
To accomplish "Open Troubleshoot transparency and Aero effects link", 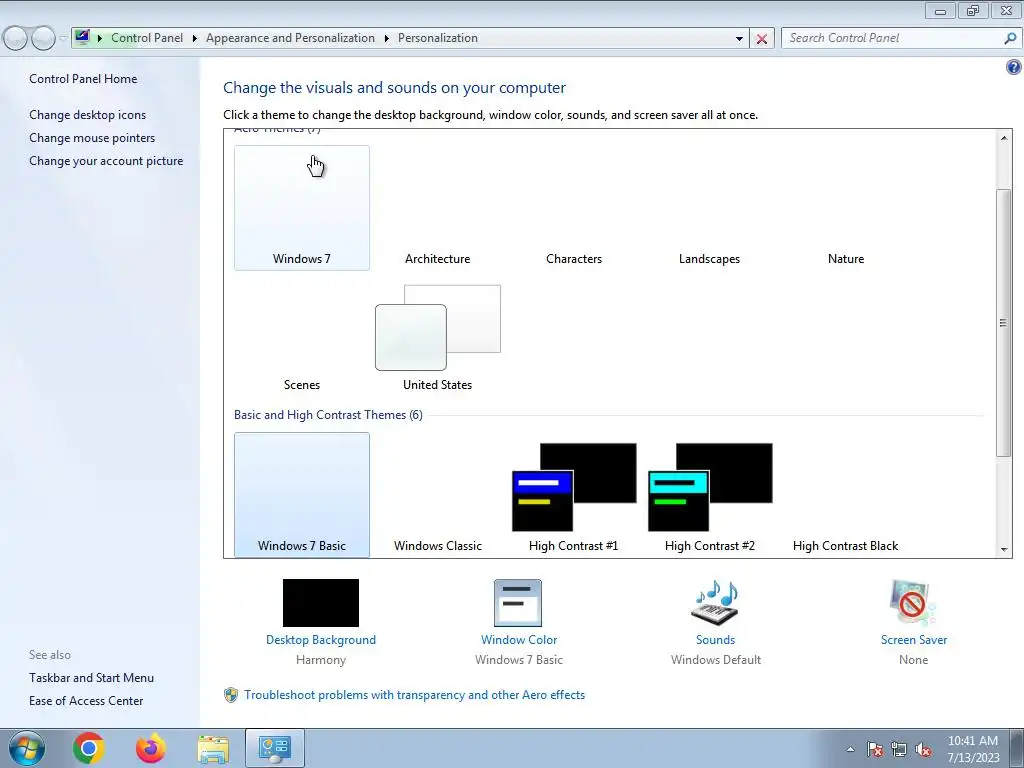I will [x=415, y=695].
